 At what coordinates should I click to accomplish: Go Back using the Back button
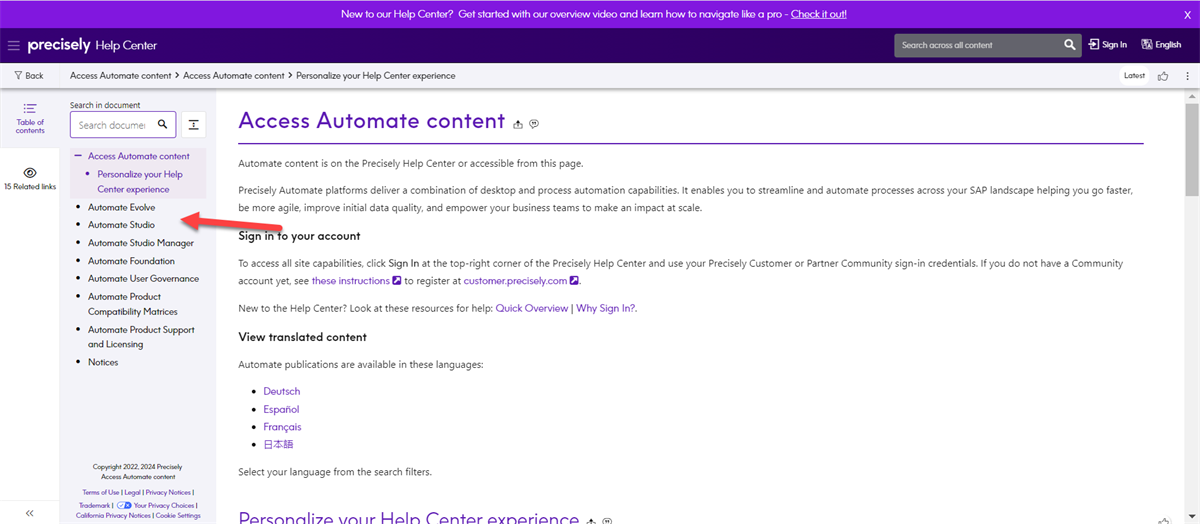click(x=29, y=75)
